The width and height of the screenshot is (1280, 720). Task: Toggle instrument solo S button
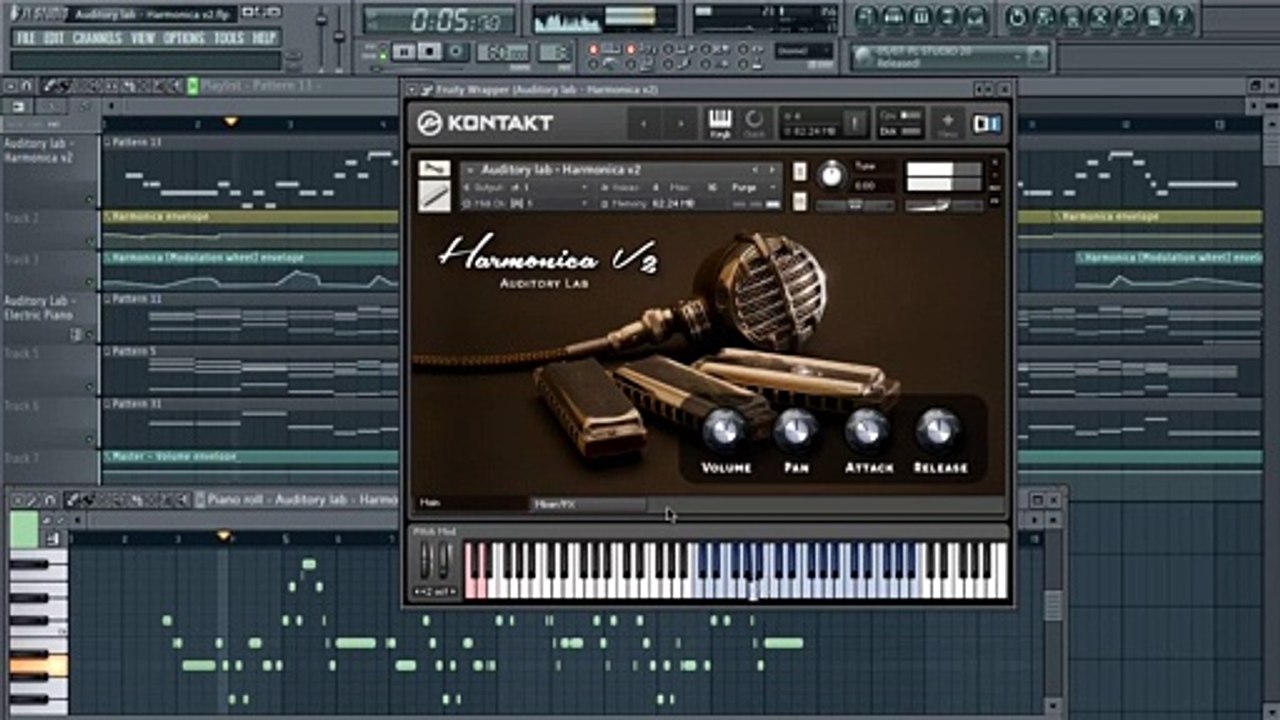[x=800, y=172]
